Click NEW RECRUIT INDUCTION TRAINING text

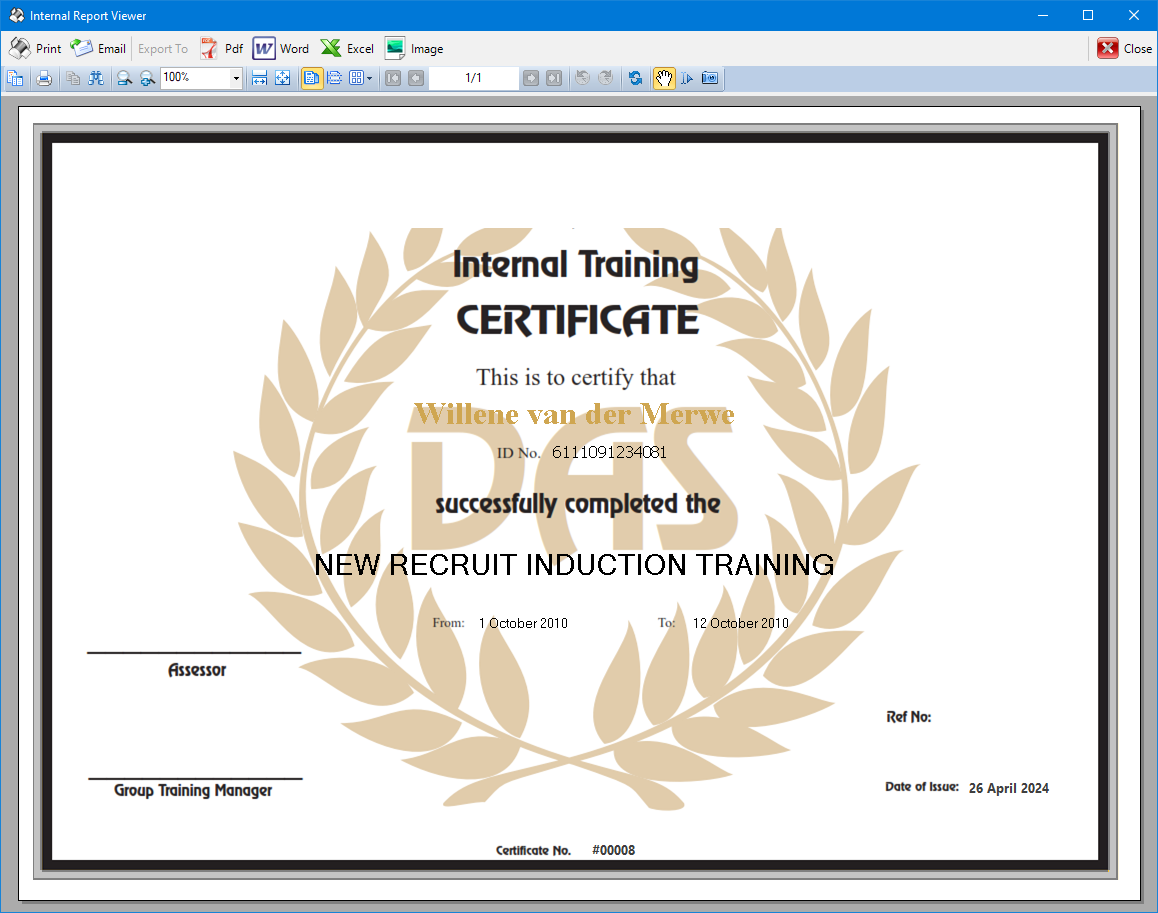pyautogui.click(x=575, y=565)
